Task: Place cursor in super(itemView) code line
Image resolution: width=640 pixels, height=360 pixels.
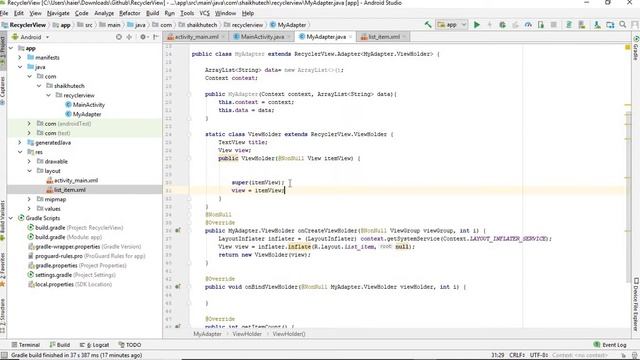Action: pos(258,182)
